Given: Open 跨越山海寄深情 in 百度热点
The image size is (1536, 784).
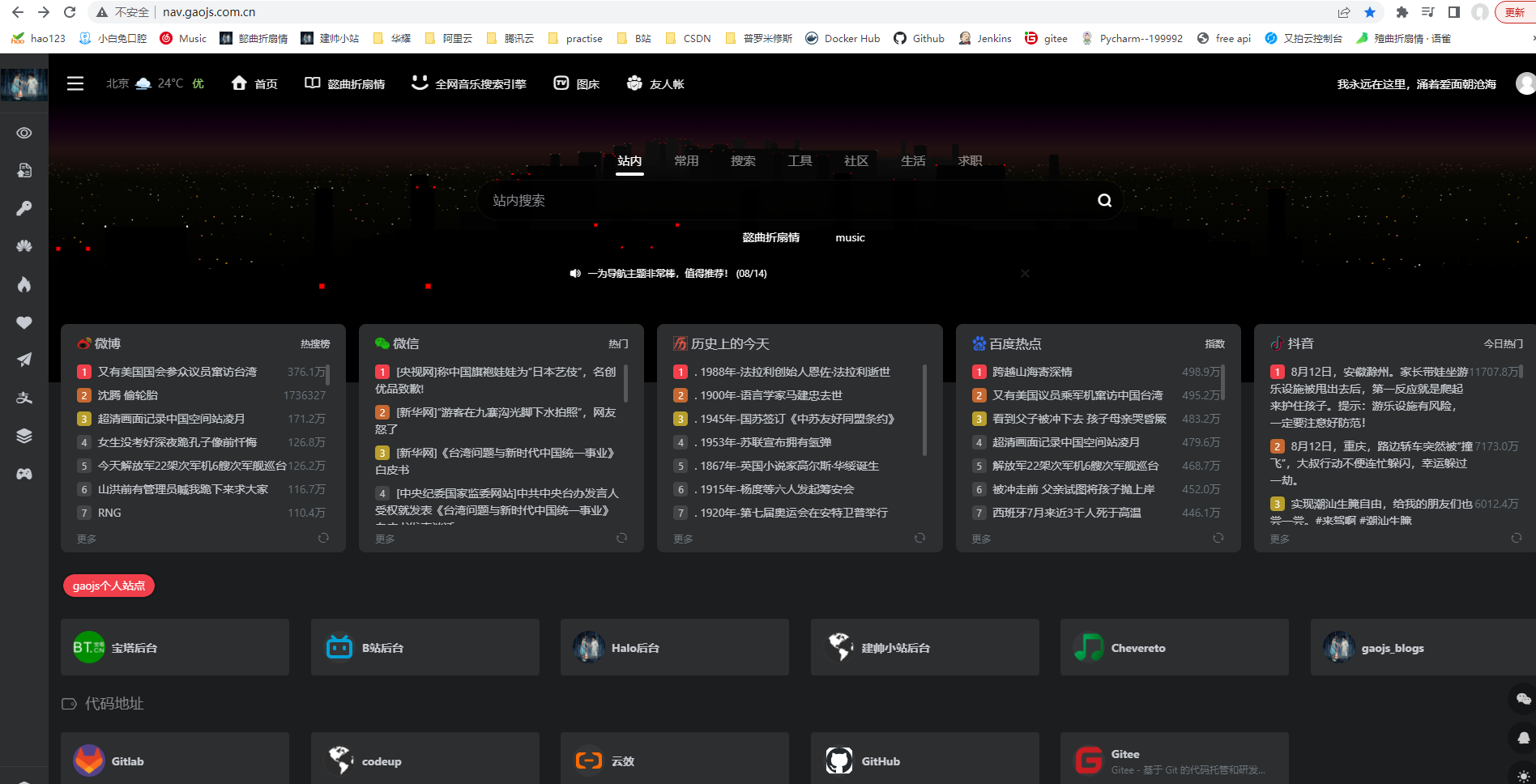Looking at the screenshot, I should 1032,372.
